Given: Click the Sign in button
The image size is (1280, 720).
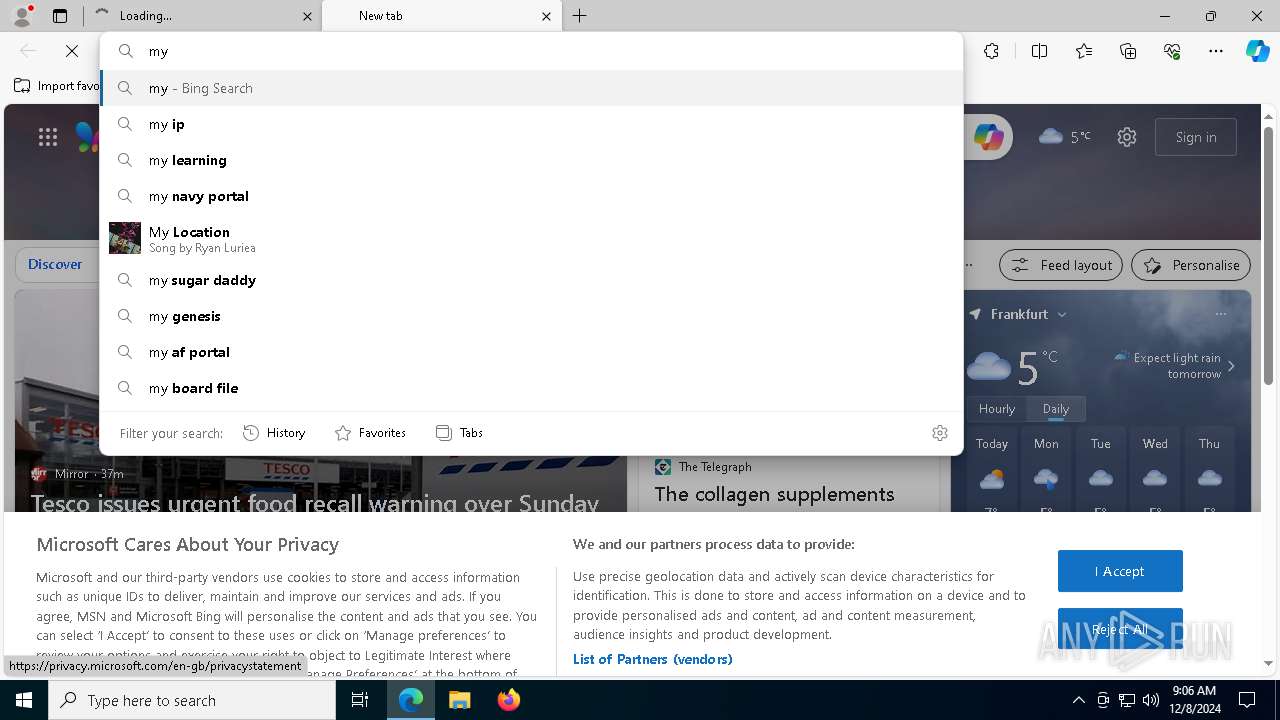Looking at the screenshot, I should coord(1196,137).
